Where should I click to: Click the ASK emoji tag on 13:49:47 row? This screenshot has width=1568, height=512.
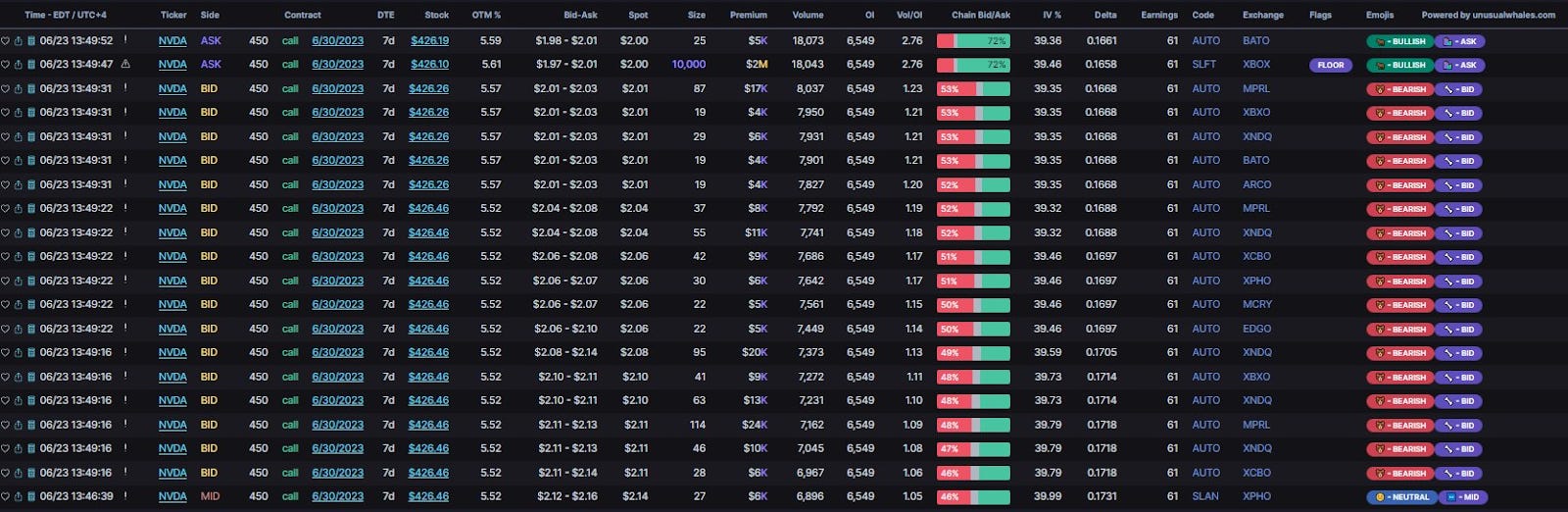click(1461, 66)
